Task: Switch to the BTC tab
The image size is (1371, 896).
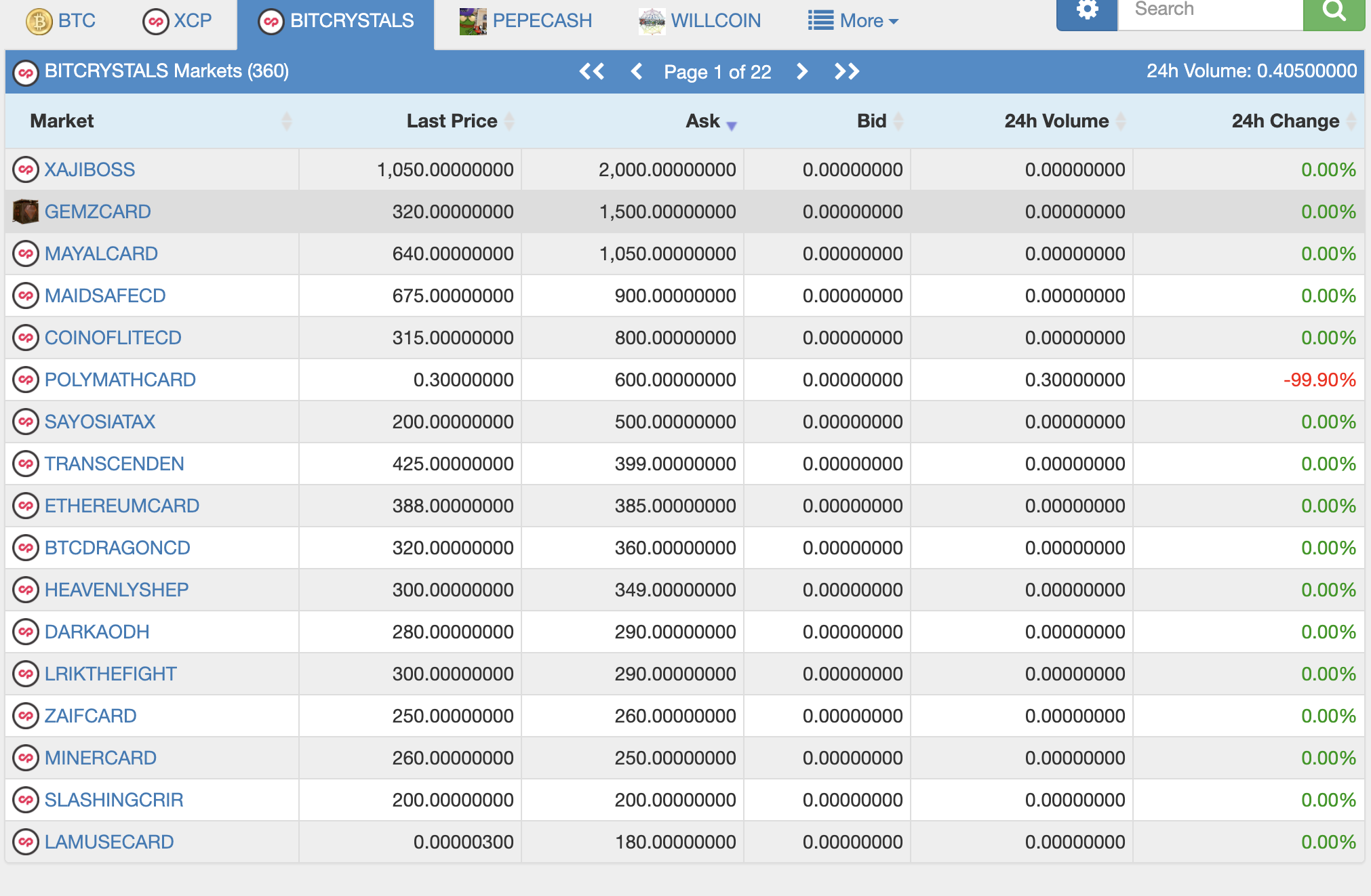Action: coord(60,22)
